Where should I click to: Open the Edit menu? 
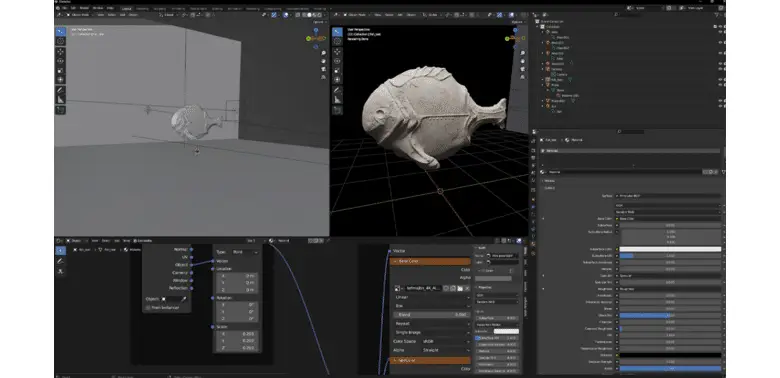74,8
